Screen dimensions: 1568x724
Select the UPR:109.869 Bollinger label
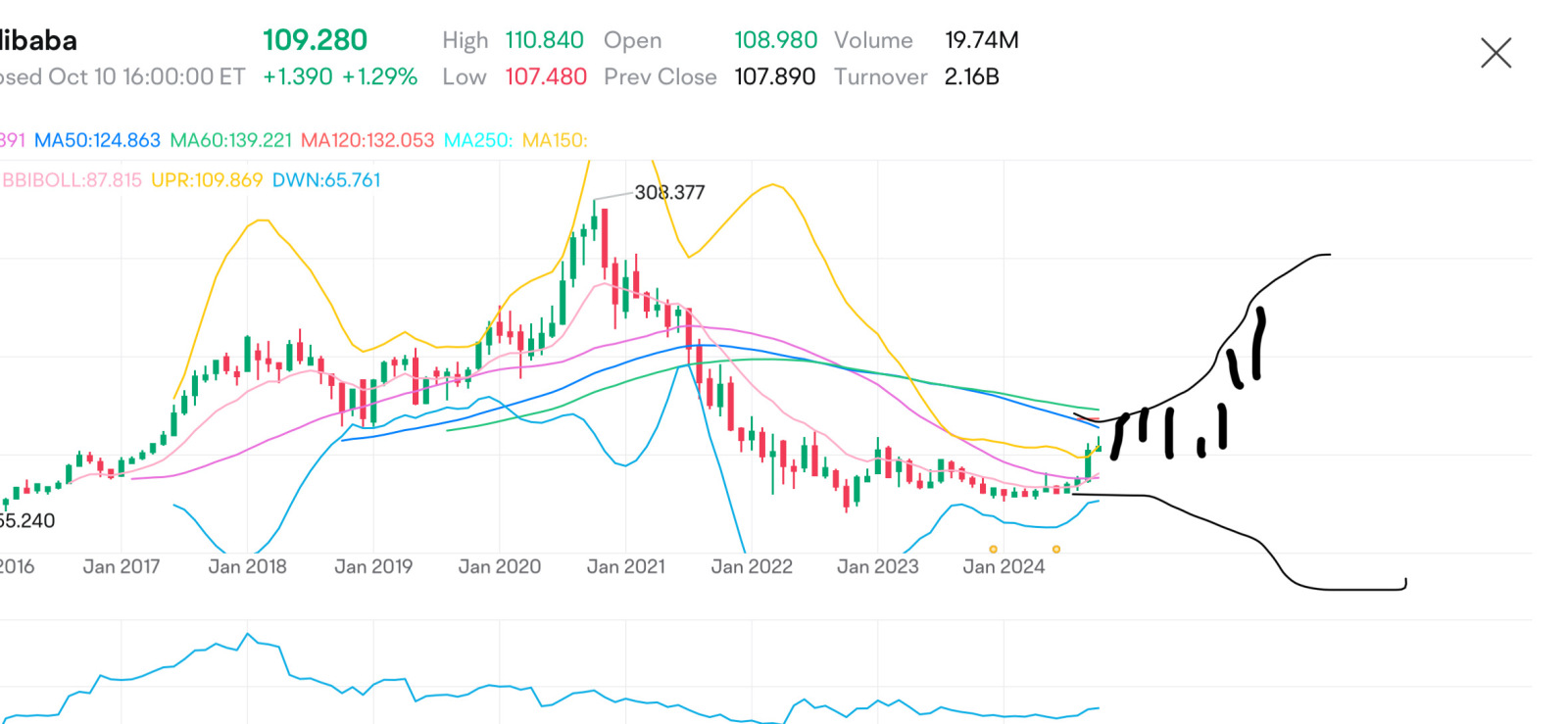tap(207, 180)
